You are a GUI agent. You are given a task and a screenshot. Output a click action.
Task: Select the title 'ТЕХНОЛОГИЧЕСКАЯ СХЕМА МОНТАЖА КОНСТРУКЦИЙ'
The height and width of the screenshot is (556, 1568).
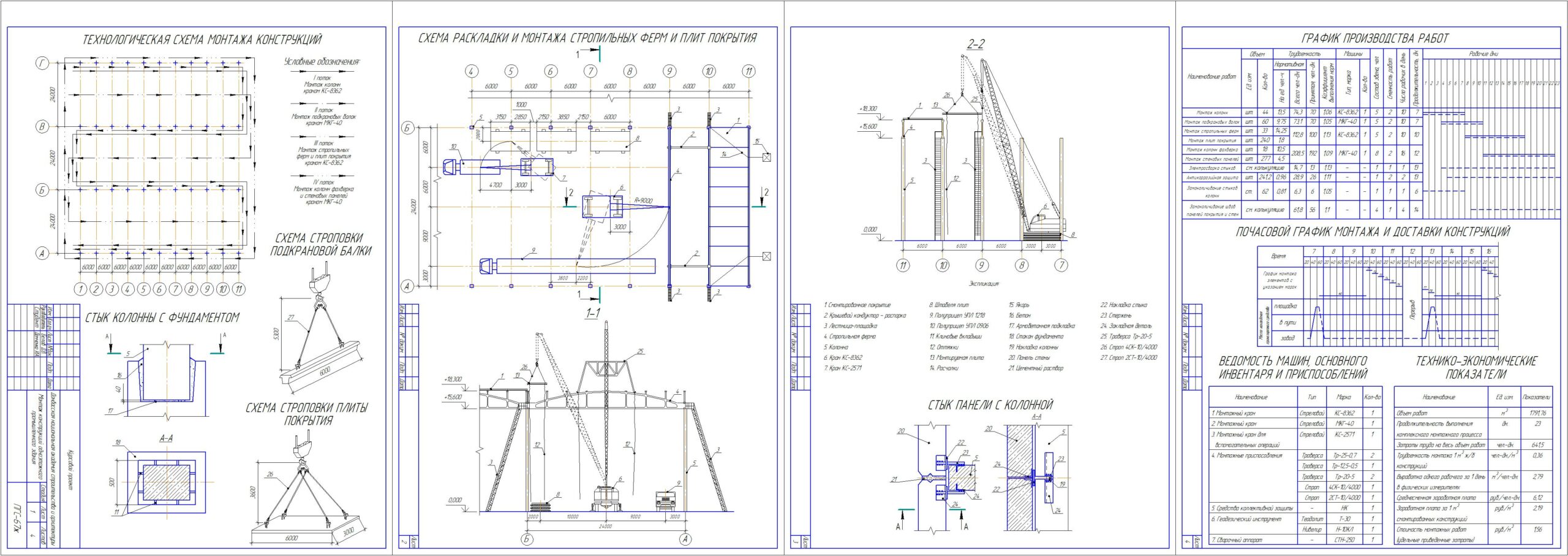(202, 40)
